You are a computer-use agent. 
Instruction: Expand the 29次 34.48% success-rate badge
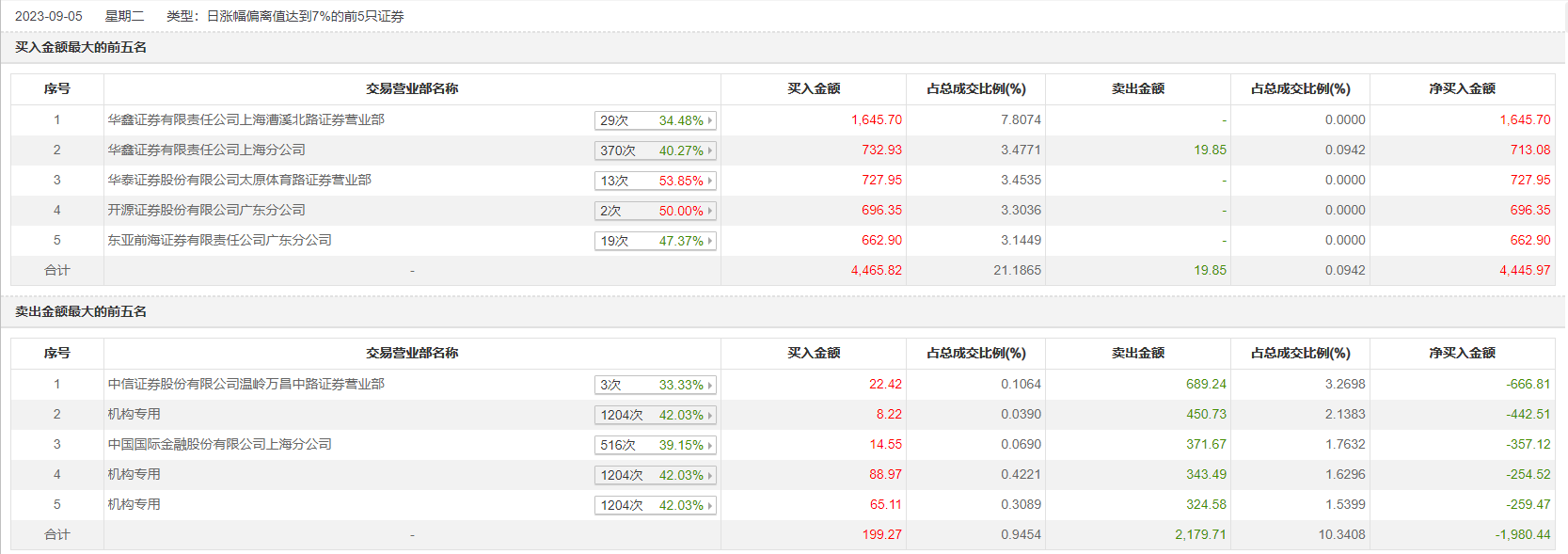656,120
